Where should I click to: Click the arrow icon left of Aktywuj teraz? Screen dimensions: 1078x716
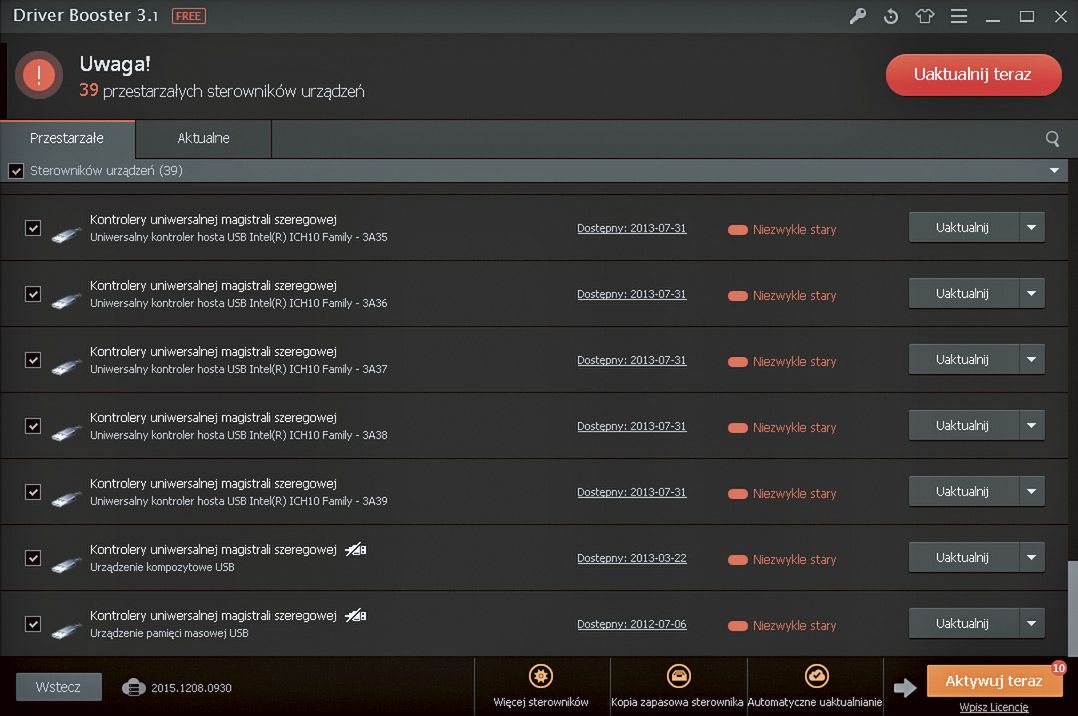pos(905,687)
